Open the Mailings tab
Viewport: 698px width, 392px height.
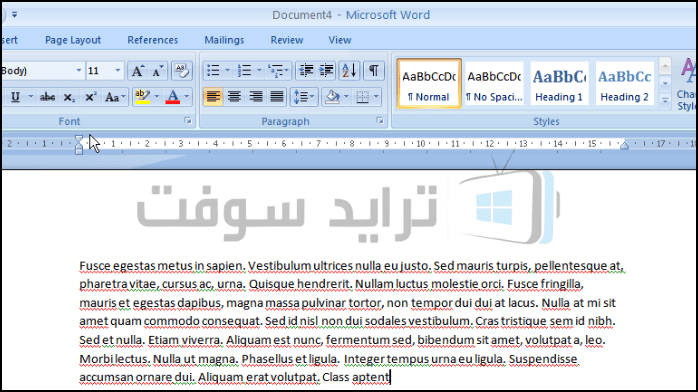pyautogui.click(x=224, y=40)
